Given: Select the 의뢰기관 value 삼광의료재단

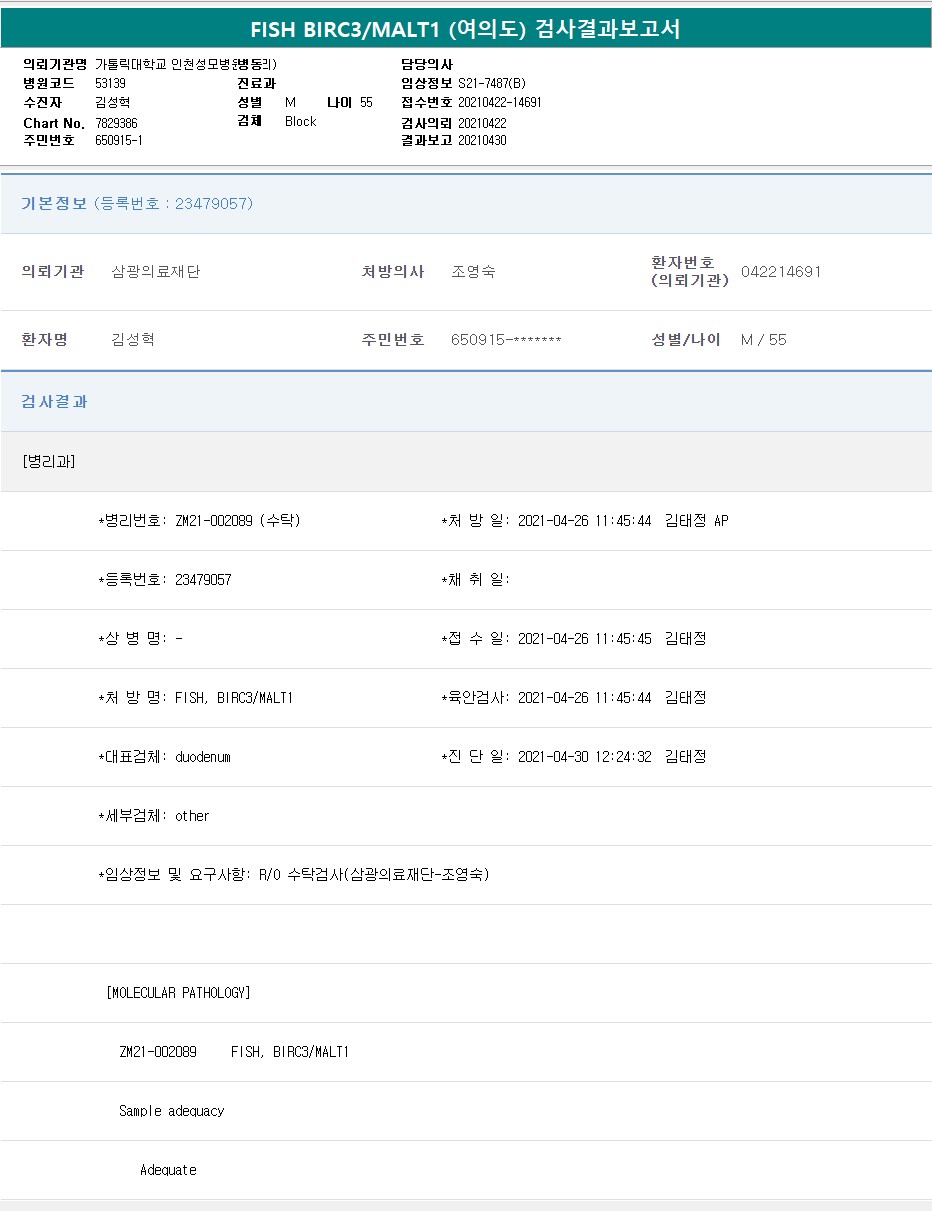Looking at the screenshot, I should 155,272.
